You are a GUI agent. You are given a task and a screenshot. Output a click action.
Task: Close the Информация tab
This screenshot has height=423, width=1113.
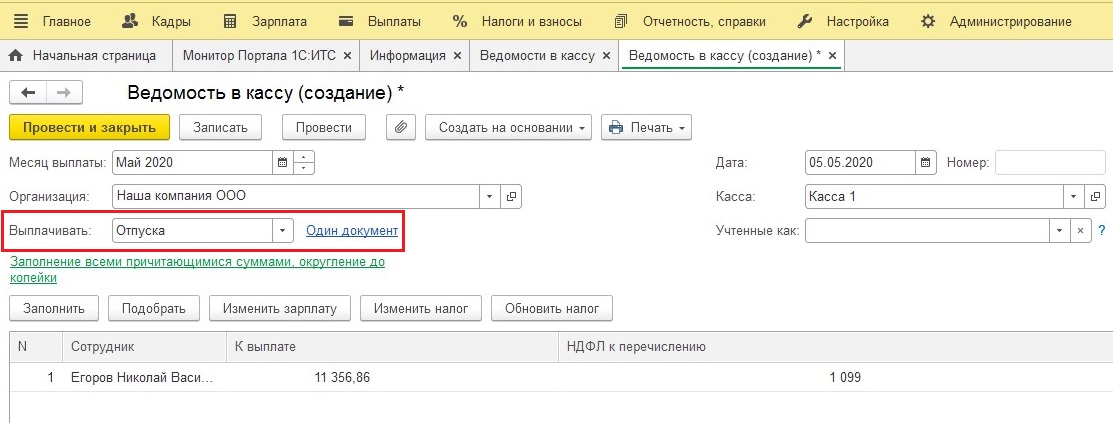(x=457, y=55)
